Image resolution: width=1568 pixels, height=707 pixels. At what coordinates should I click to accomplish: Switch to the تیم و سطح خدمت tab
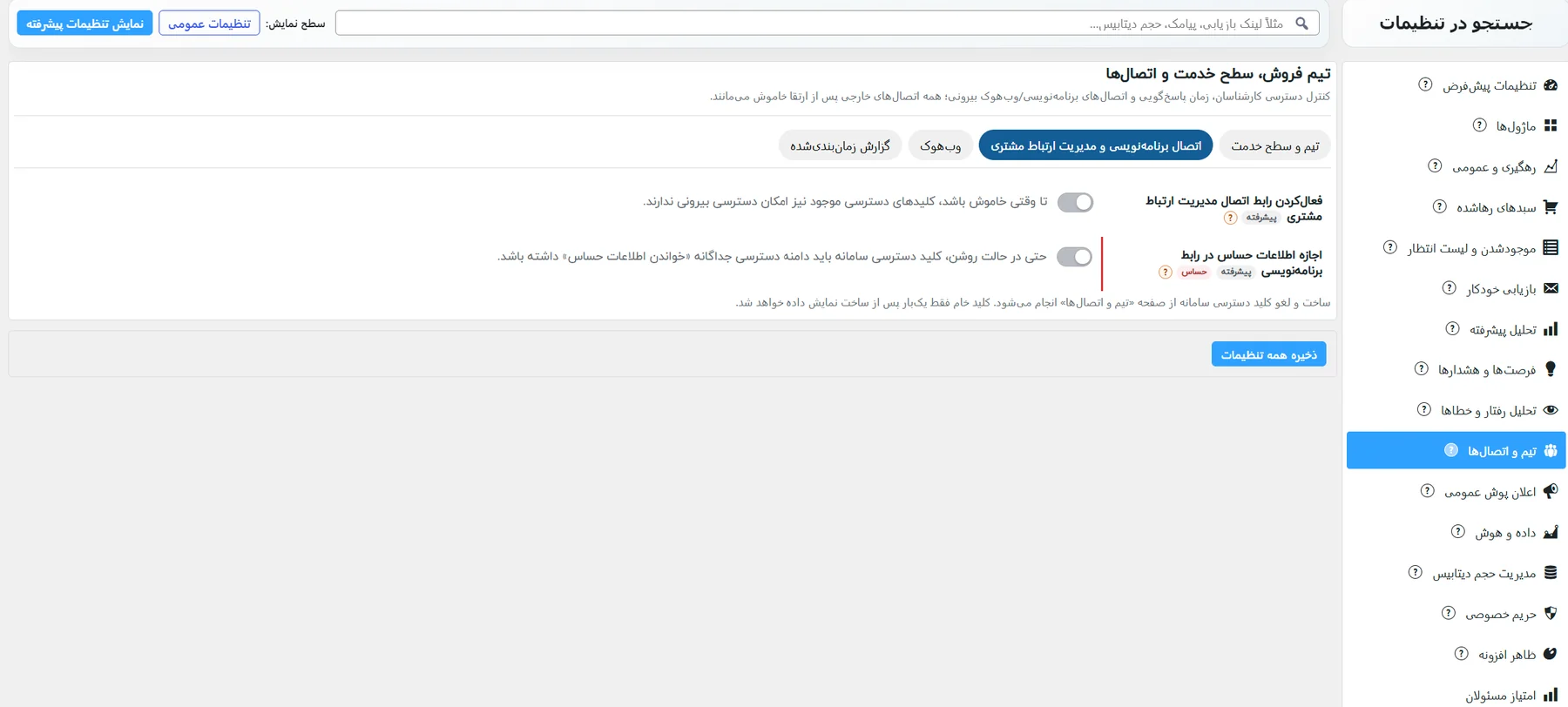coord(1275,145)
